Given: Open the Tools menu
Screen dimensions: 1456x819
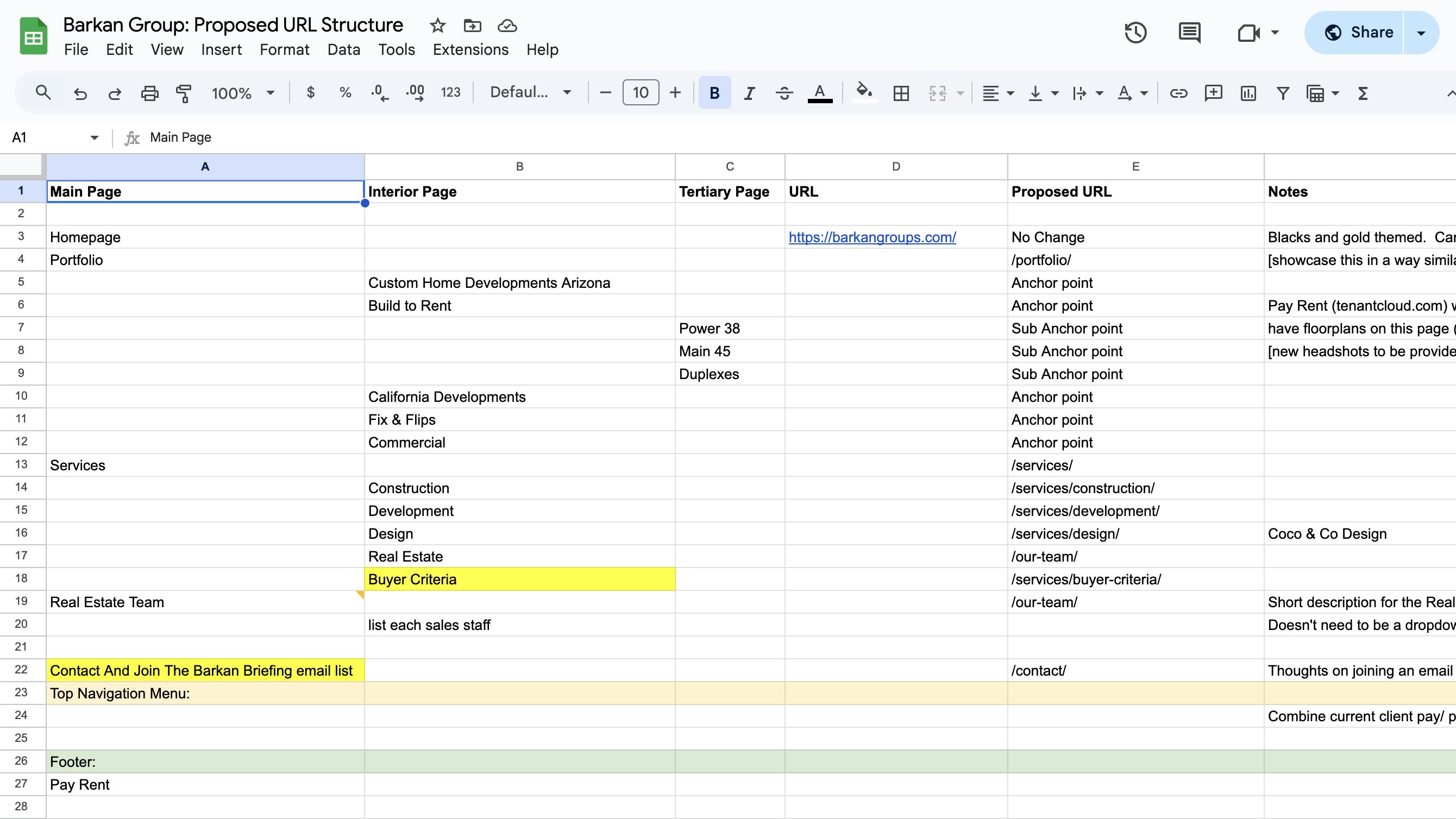Looking at the screenshot, I should (x=396, y=50).
